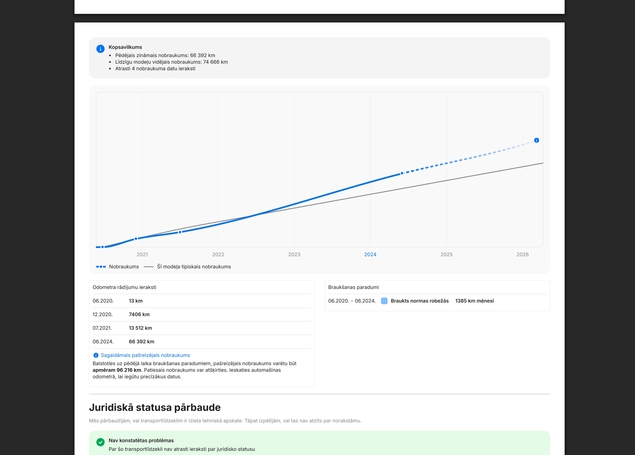Select the 12.2020 odometer record of 7406 km
Screen dimensions: 635x455
(202, 315)
